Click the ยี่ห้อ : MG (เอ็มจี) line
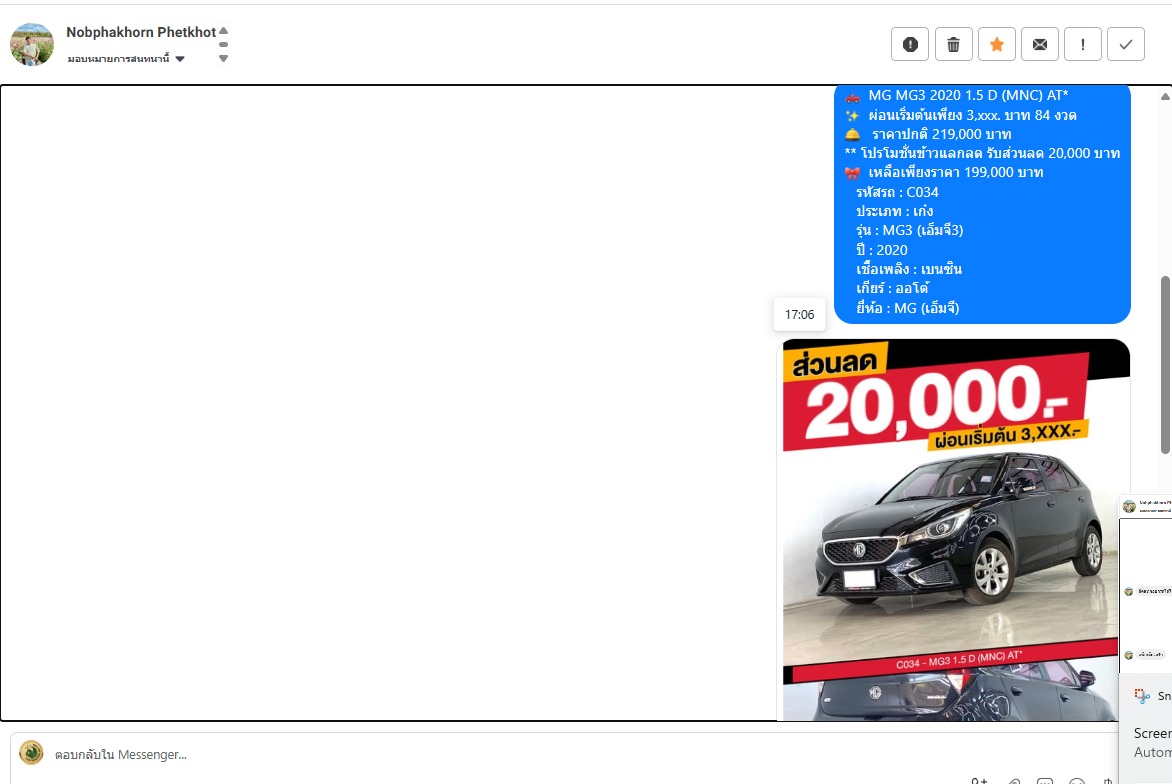 click(x=907, y=308)
